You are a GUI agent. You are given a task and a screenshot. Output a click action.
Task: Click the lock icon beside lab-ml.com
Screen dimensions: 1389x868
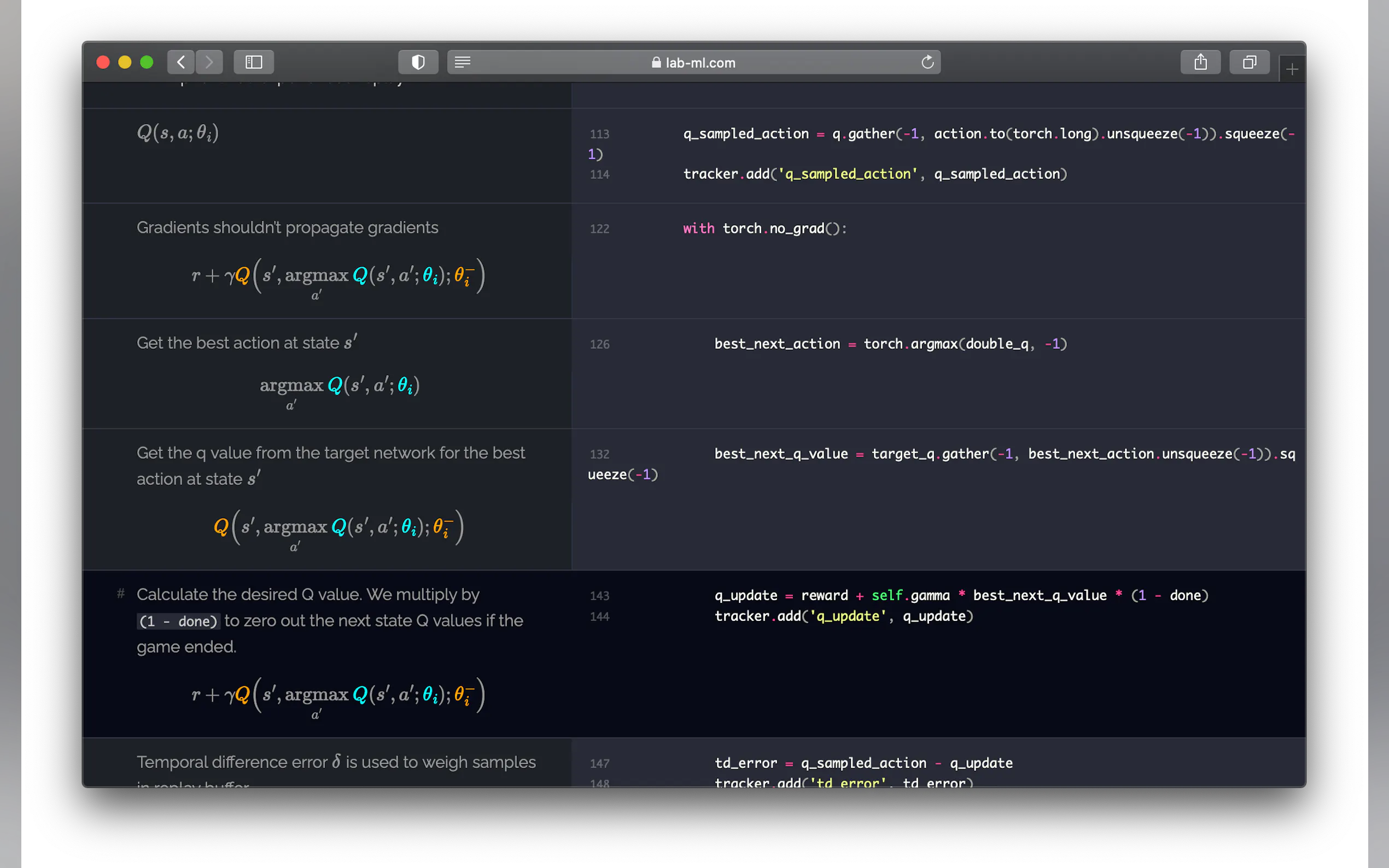click(656, 62)
